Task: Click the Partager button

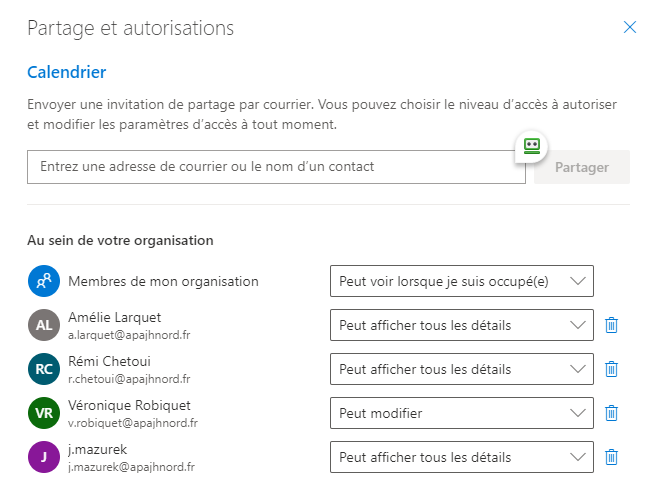Action: (x=582, y=167)
